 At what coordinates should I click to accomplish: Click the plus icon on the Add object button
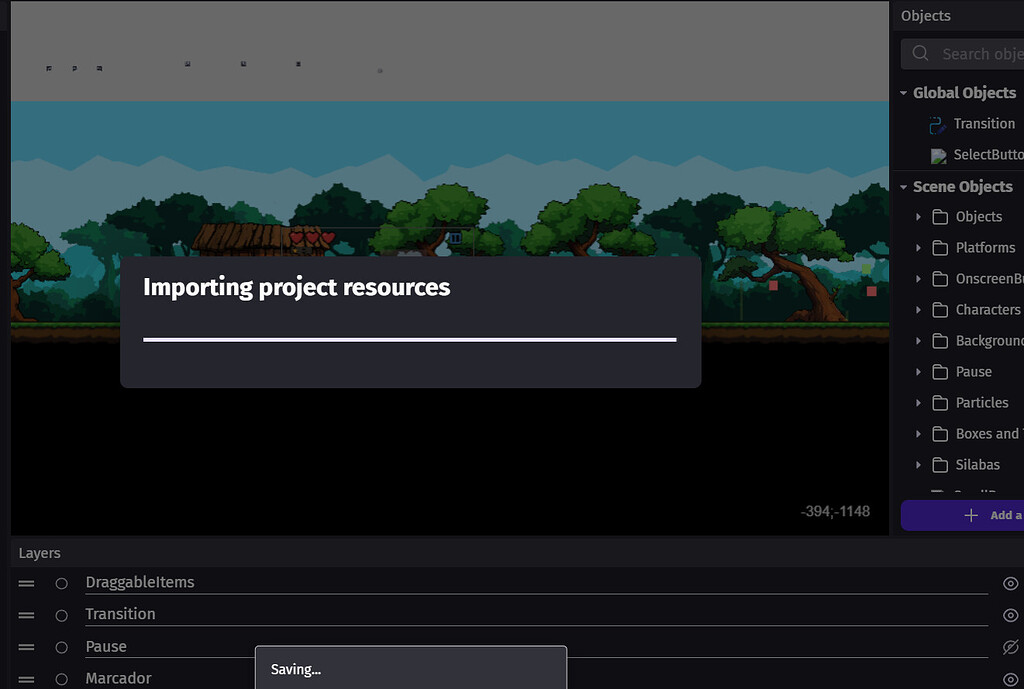971,515
